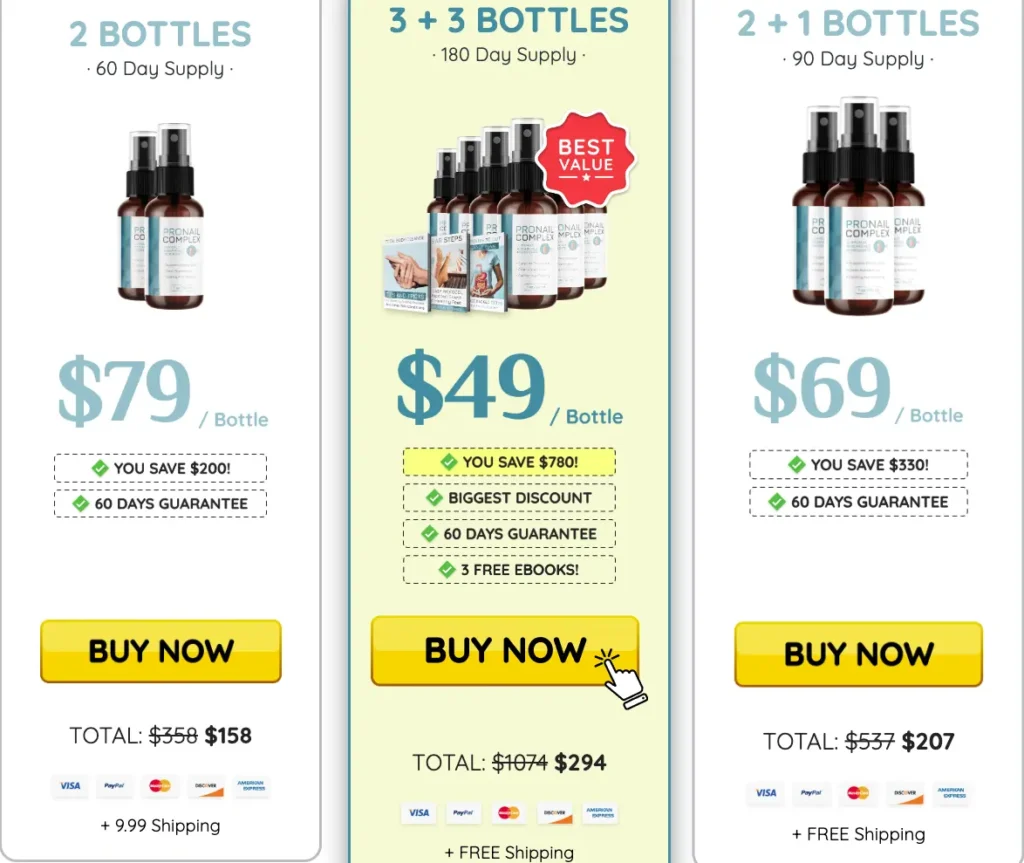Click the PayPal icon under the $294 total
Viewport: 1024px width, 863px height.
click(x=463, y=813)
